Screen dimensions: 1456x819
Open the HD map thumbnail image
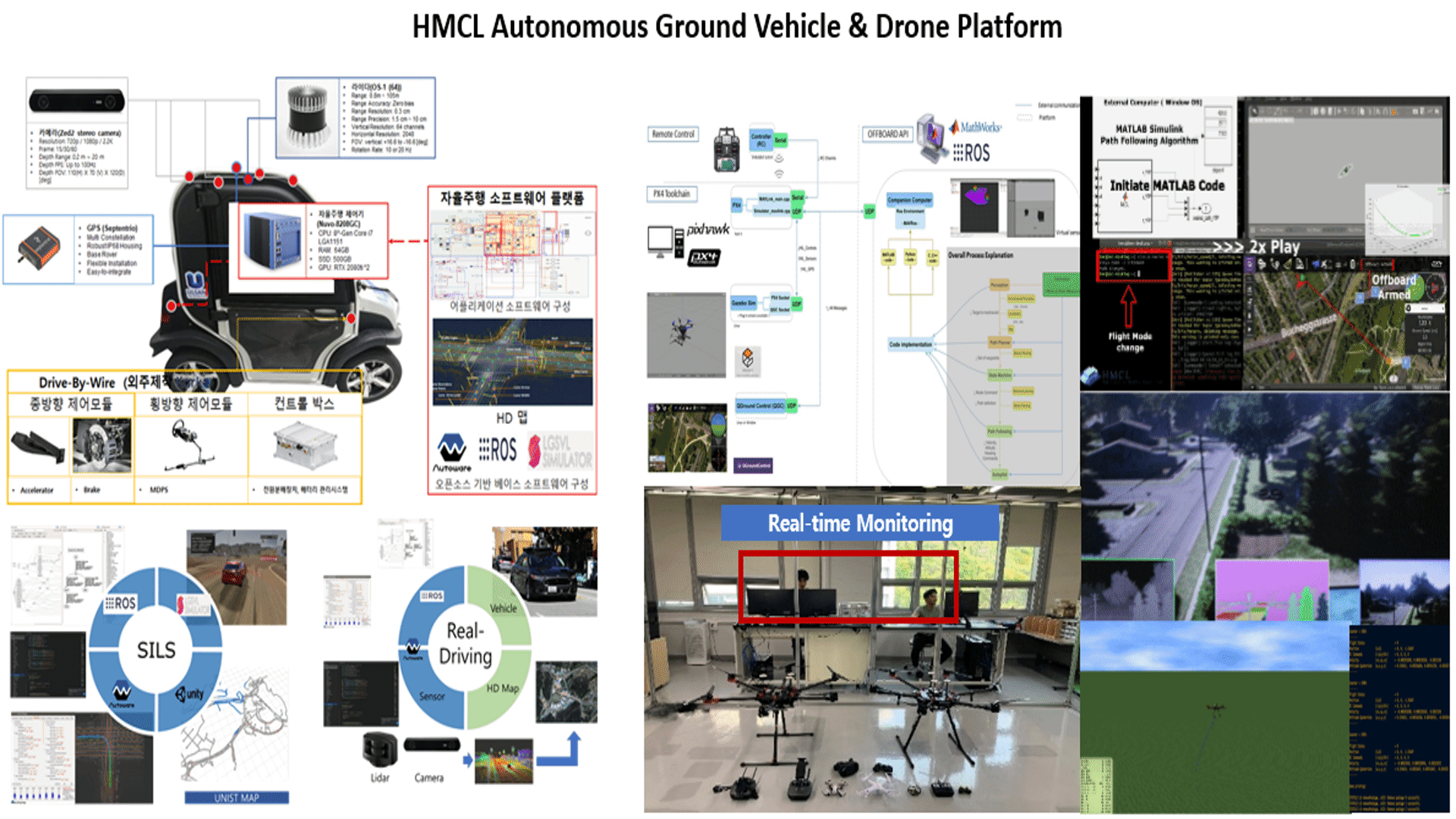pos(513,362)
